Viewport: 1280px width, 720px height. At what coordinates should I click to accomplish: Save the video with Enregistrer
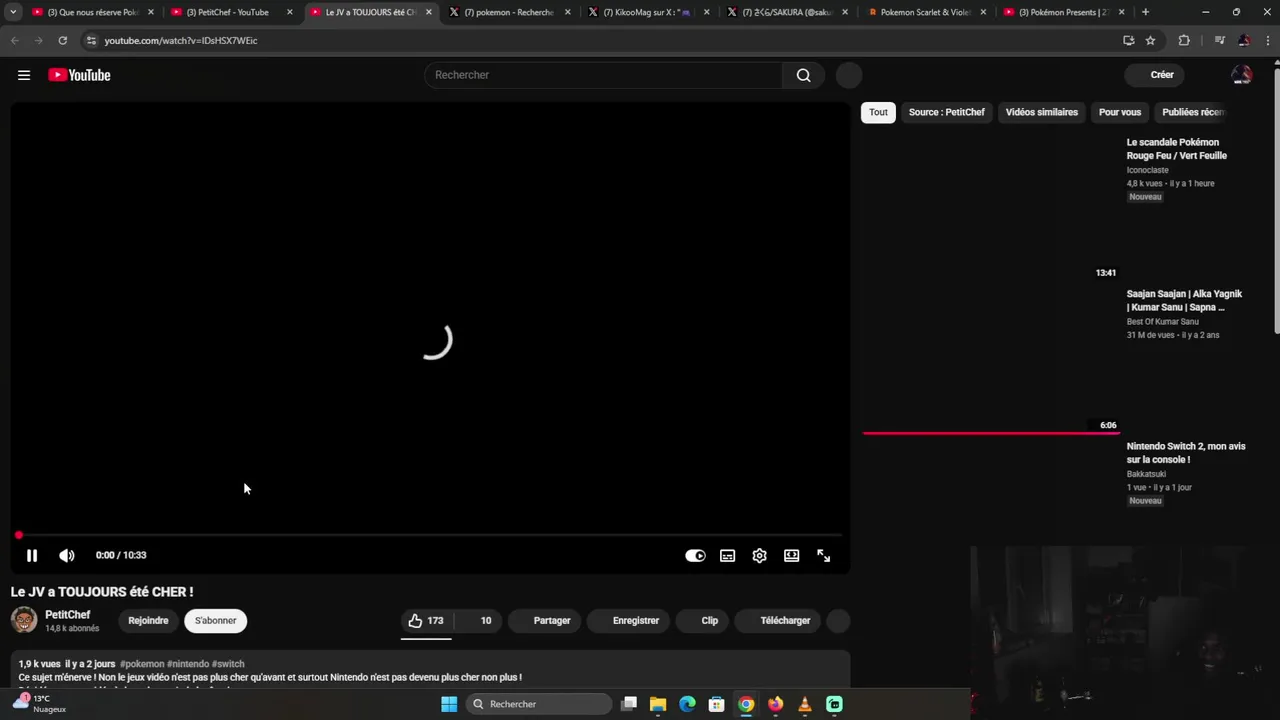point(626,621)
